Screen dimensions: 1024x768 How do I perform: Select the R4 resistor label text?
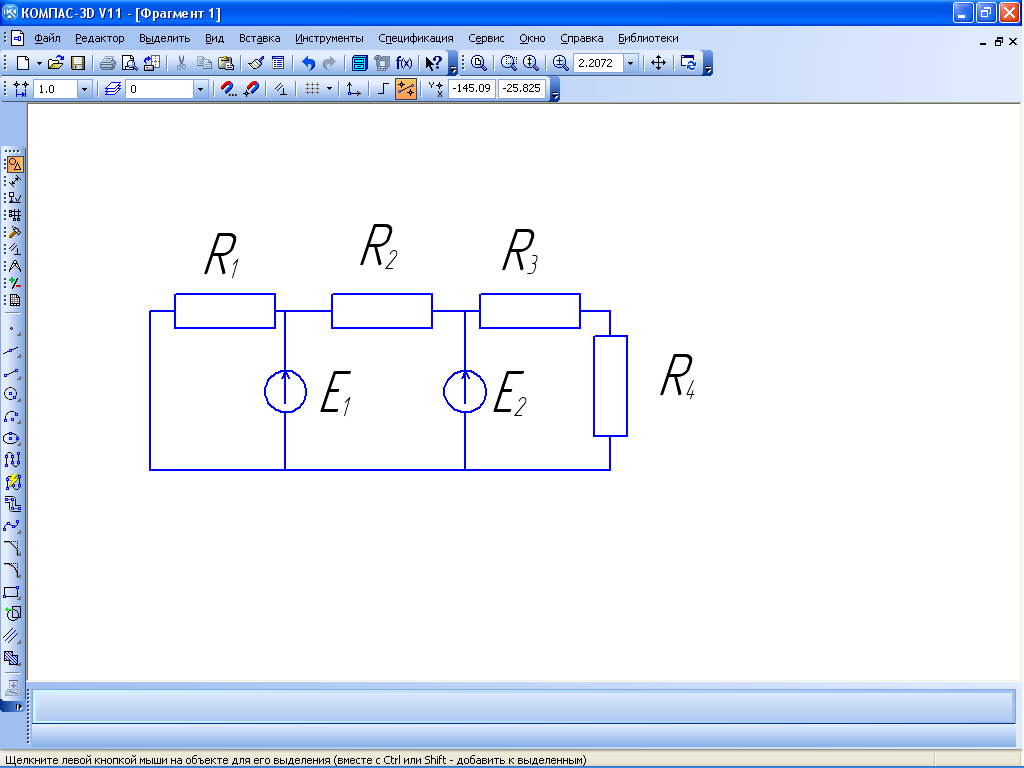pos(677,376)
